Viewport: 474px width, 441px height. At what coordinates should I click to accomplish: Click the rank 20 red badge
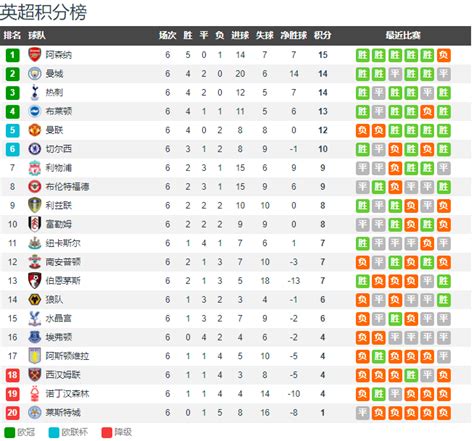(x=12, y=413)
